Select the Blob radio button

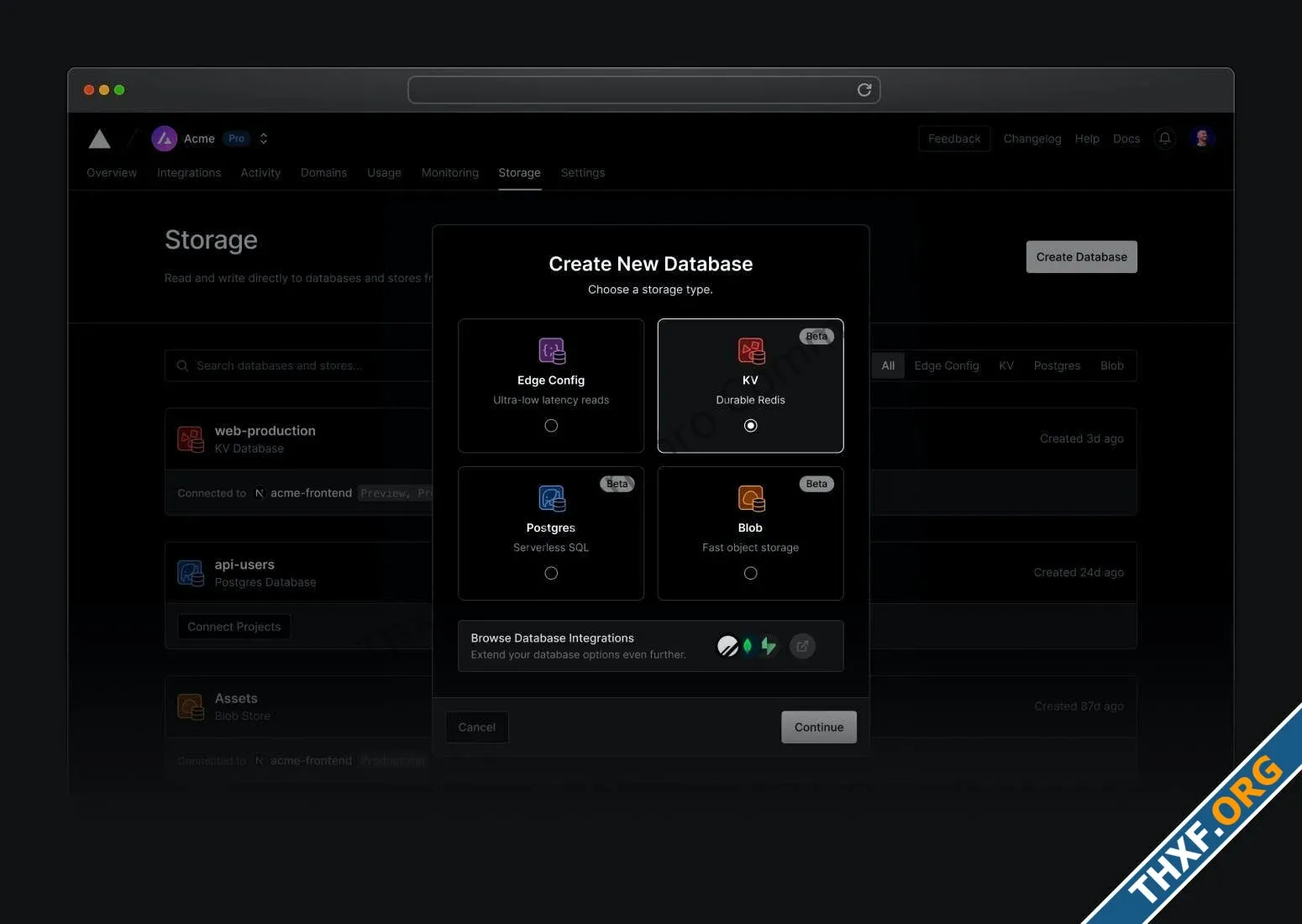tap(751, 573)
